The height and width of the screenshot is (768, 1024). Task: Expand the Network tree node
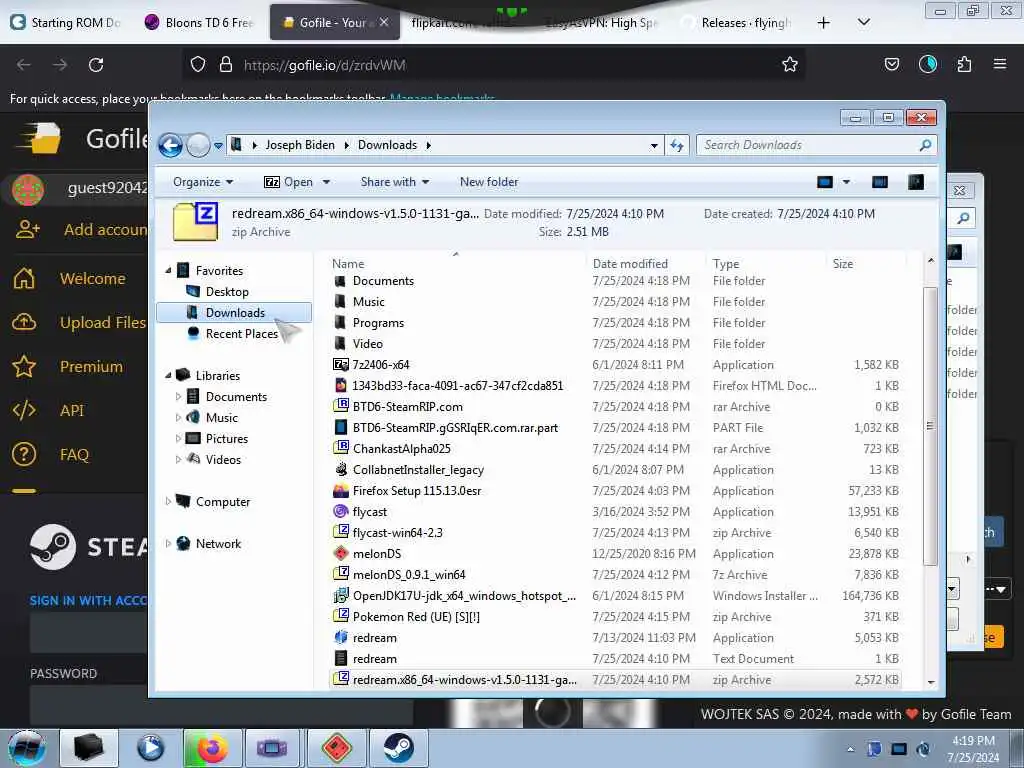pos(168,543)
